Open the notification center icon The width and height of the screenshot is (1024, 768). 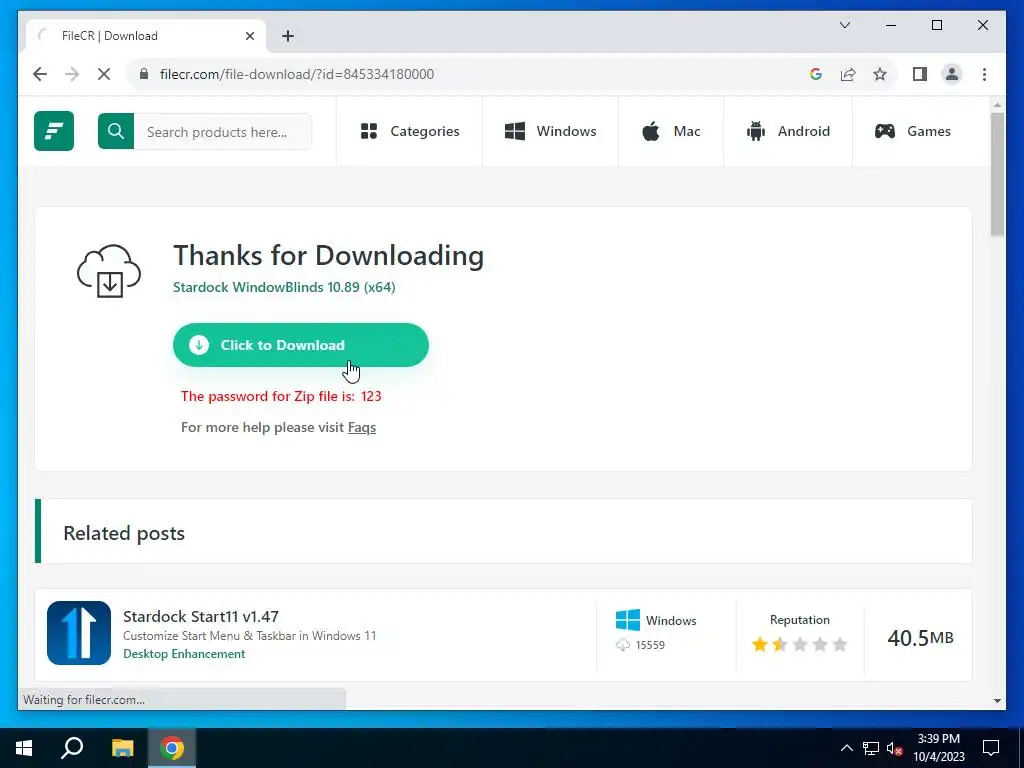pos(991,748)
